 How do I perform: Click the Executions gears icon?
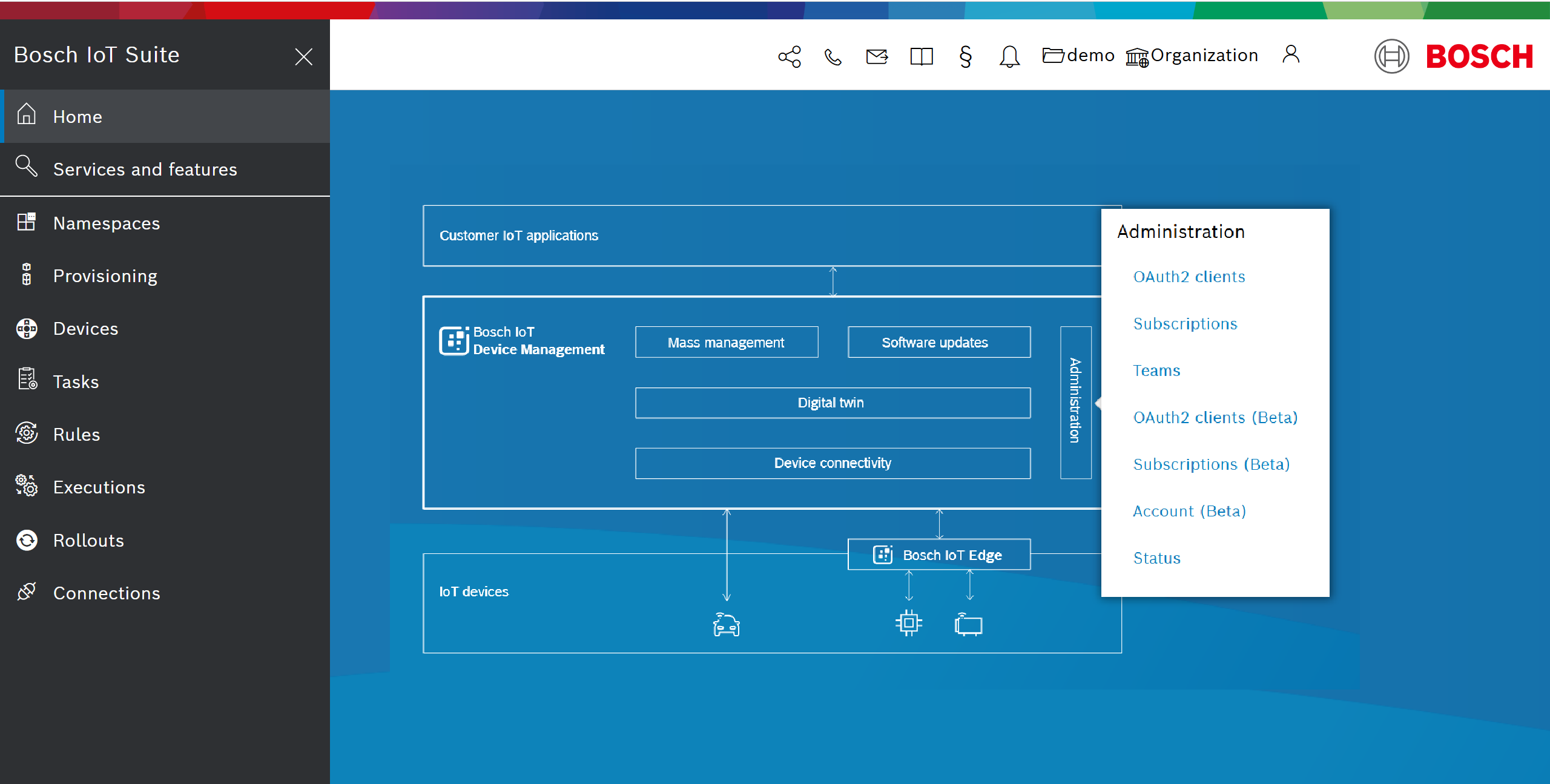[x=26, y=486]
